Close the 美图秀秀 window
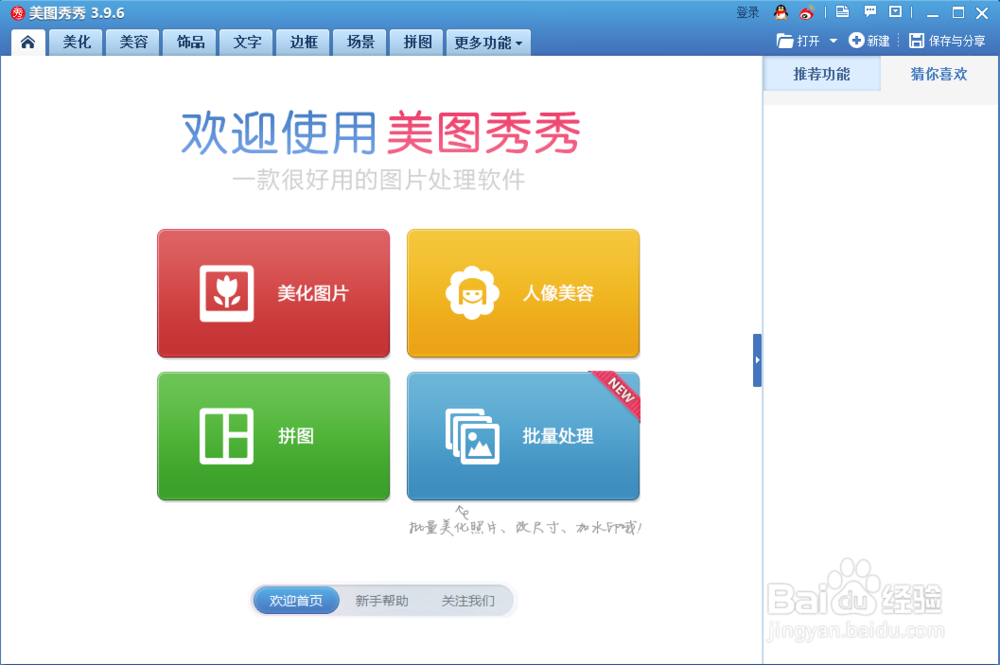 click(982, 13)
